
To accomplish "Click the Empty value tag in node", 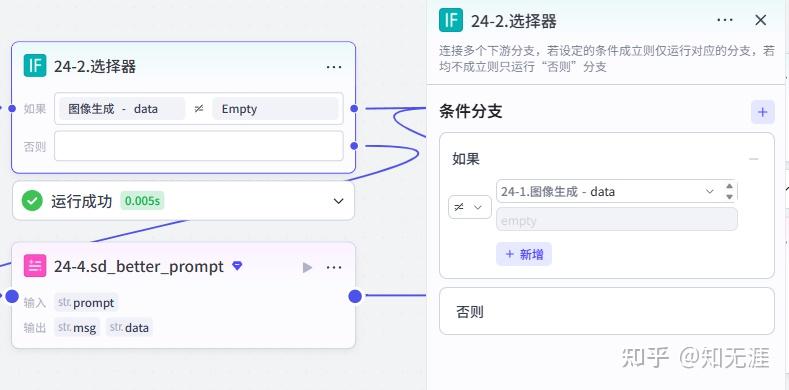I will pos(275,109).
